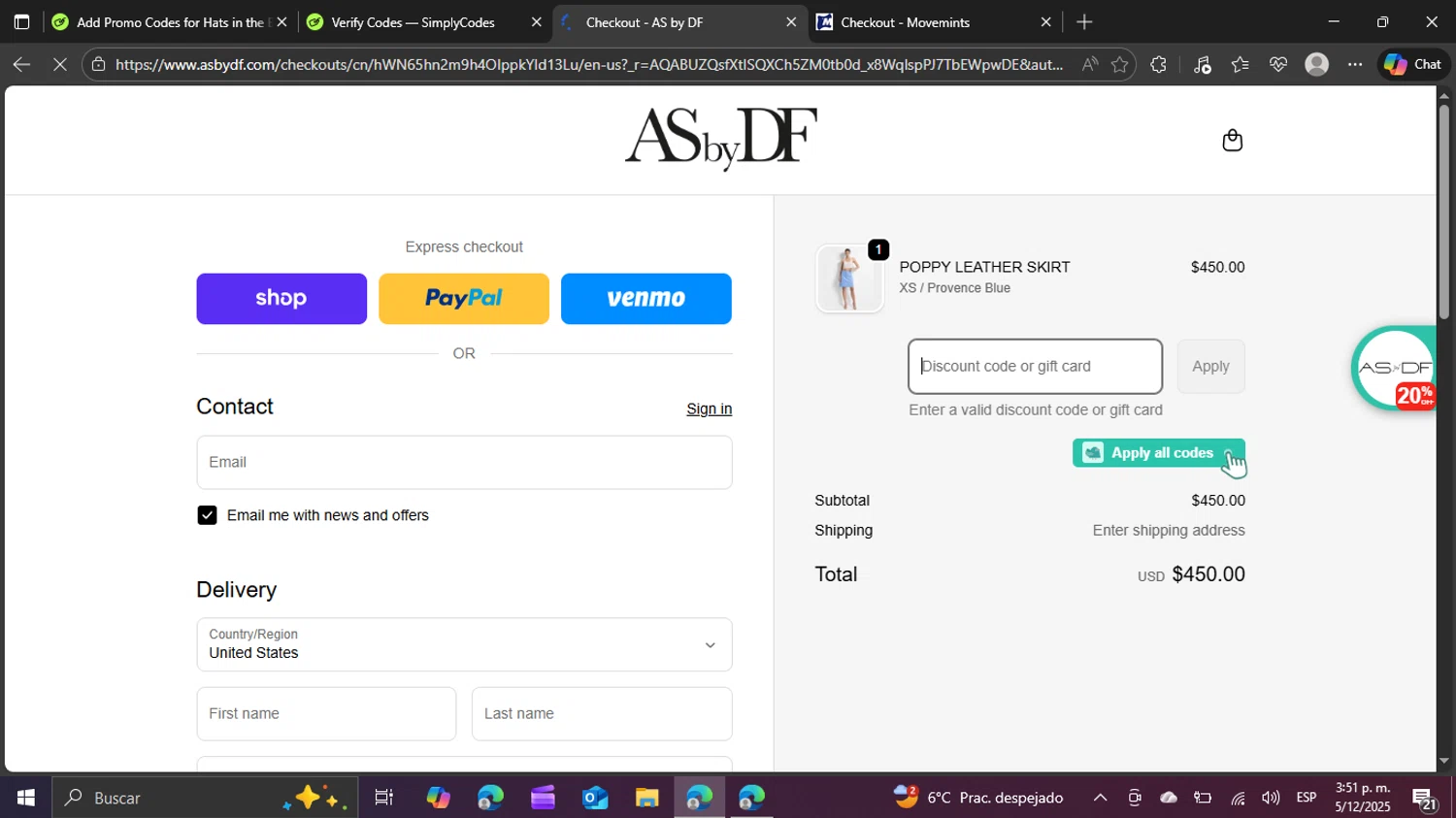Pay with Shop Pay button

(281, 299)
